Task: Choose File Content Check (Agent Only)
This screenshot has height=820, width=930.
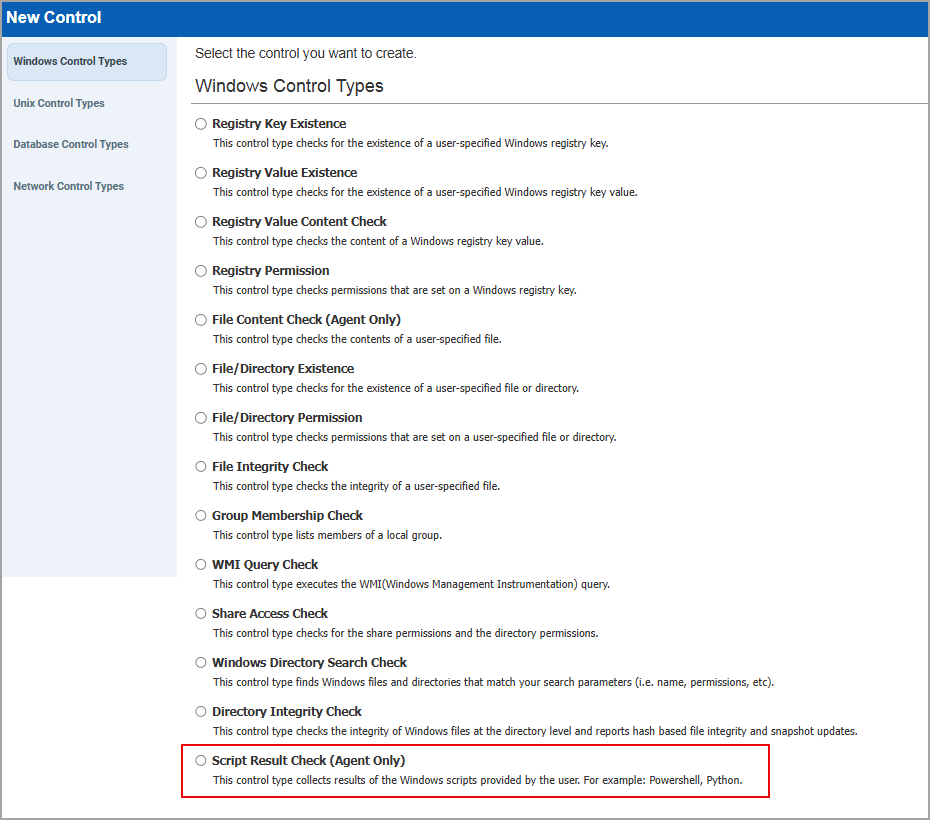Action: coord(201,320)
